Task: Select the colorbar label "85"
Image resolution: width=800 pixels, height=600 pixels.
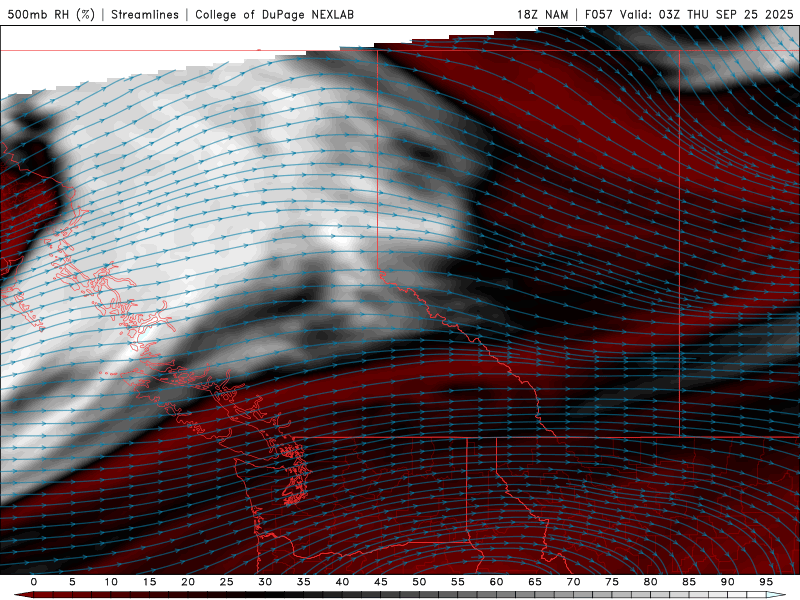Action: click(x=689, y=582)
